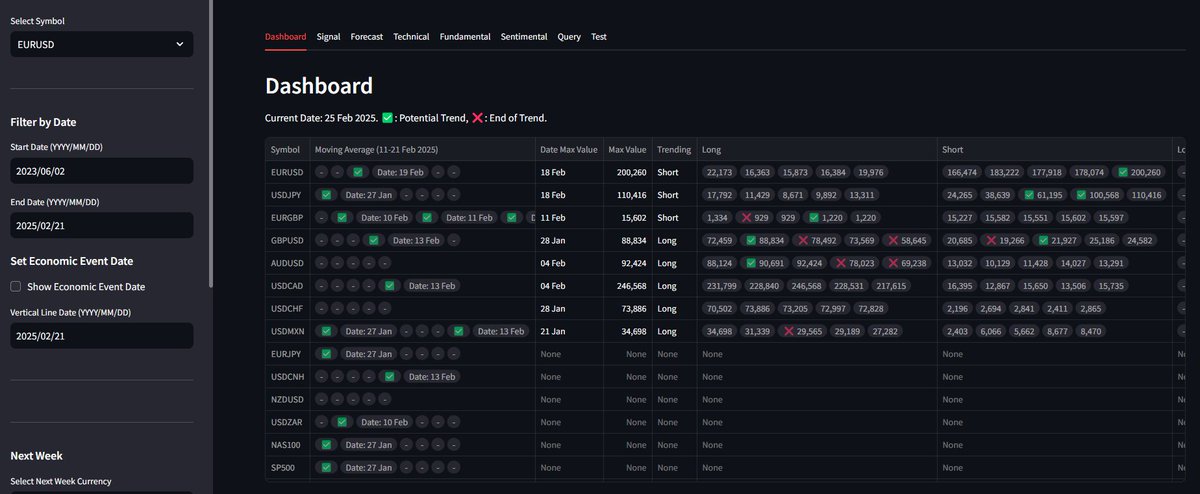Select the NZDUSD symbol cell
1200x494 pixels.
click(288, 399)
